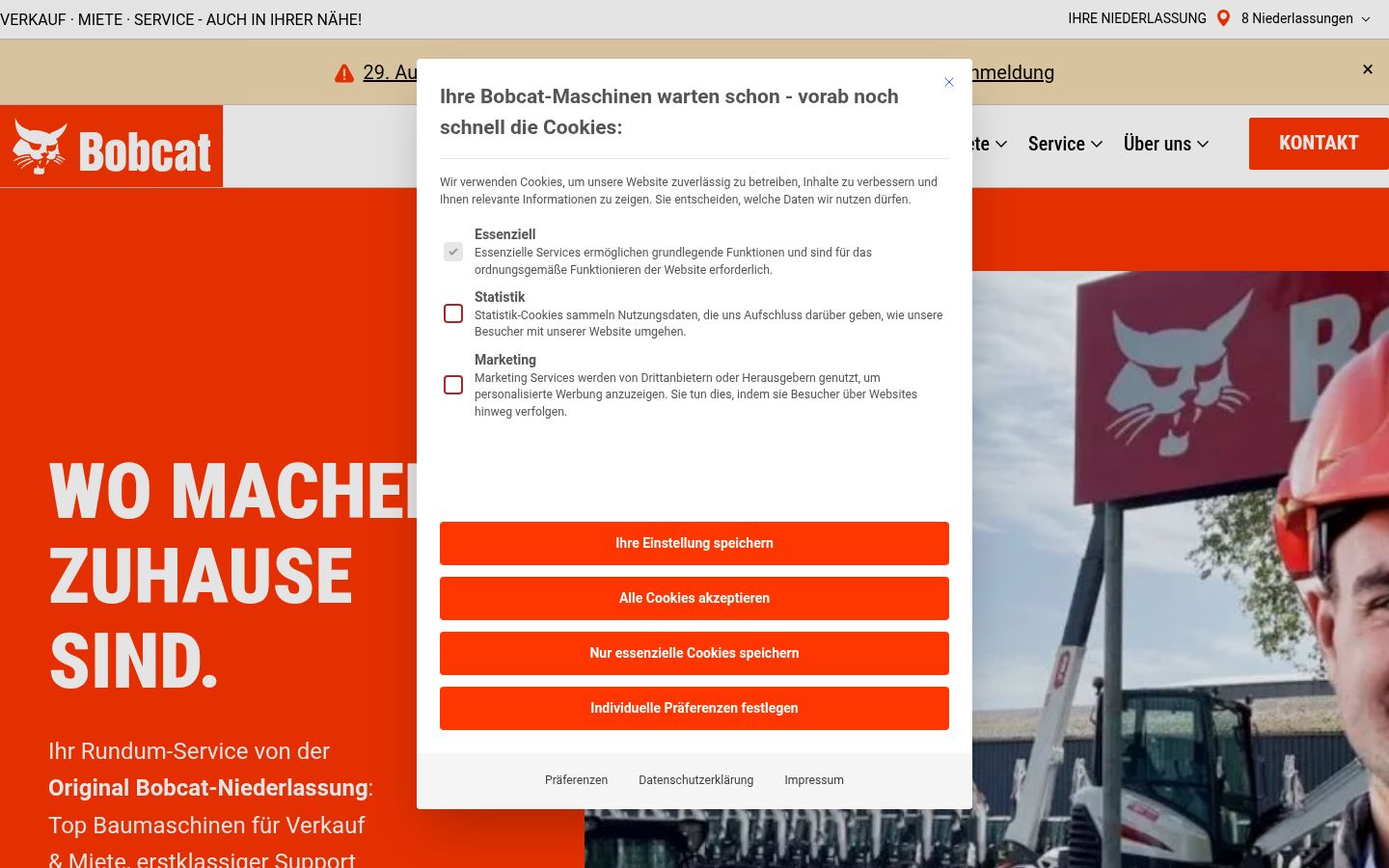This screenshot has width=1389, height=868.
Task: Click the Bobcat logo
Action: pos(112,147)
